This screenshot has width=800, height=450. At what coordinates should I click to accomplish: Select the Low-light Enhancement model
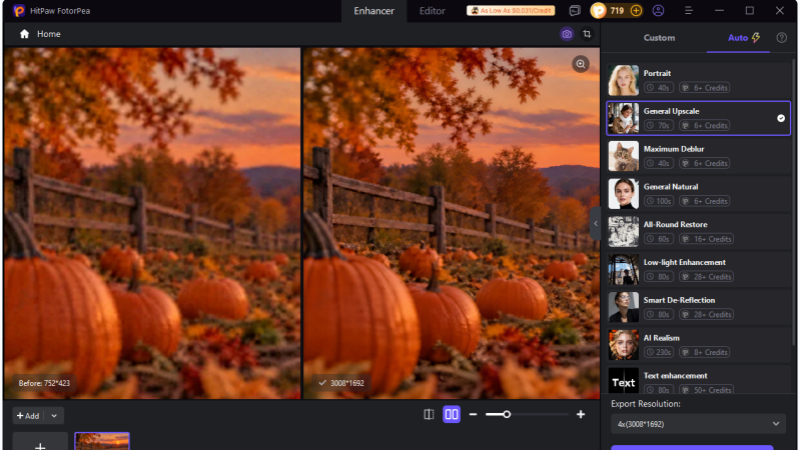tap(698, 269)
